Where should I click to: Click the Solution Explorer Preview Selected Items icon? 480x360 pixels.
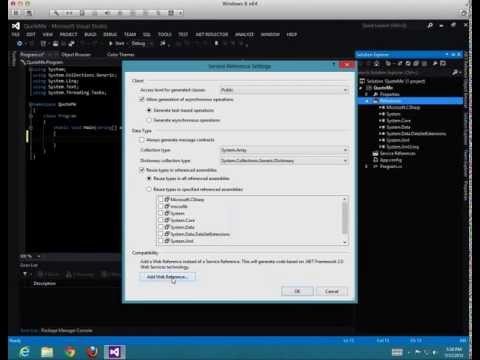[x=443, y=63]
